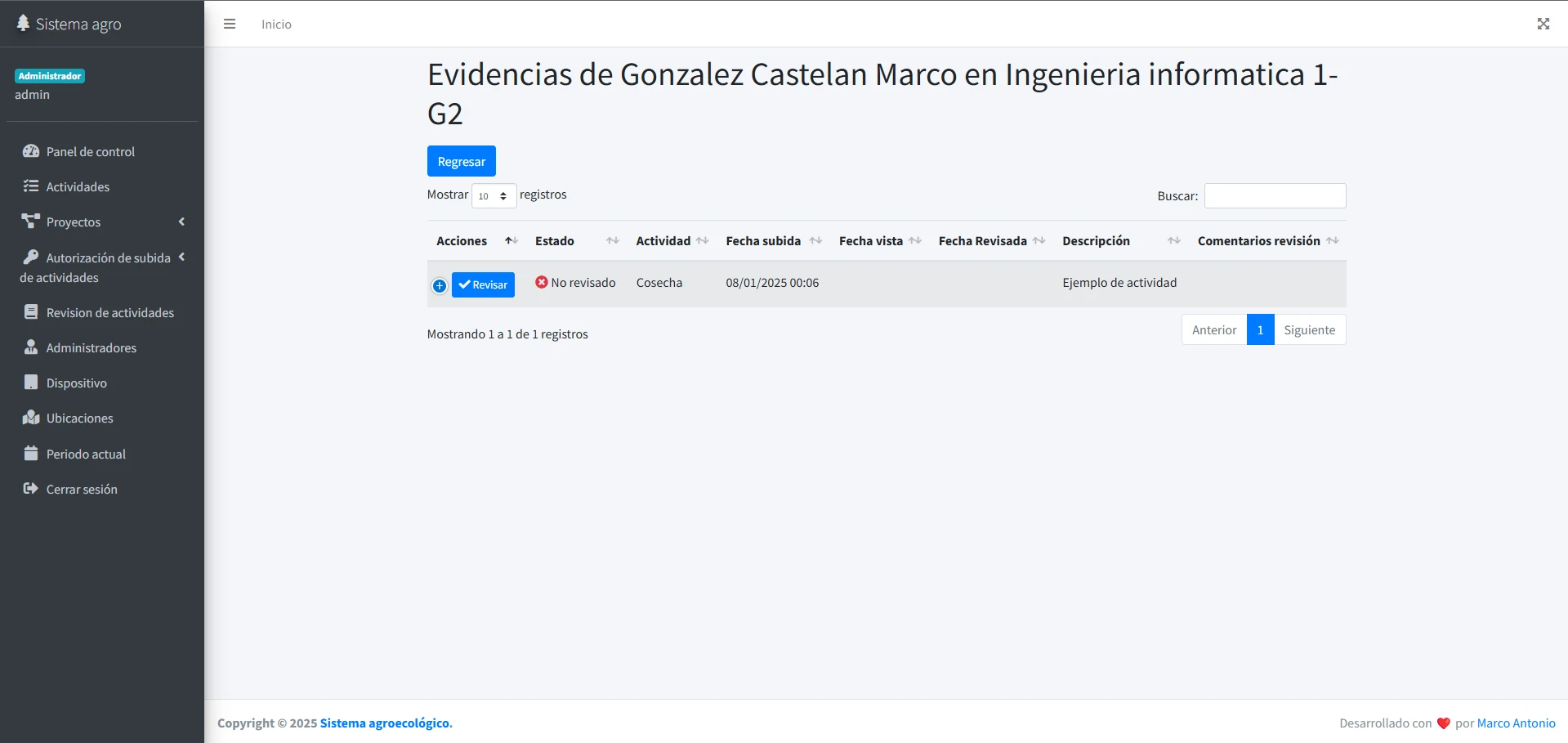Click the No revisado status text
Viewport: 1568px width, 743px height.
pos(583,282)
